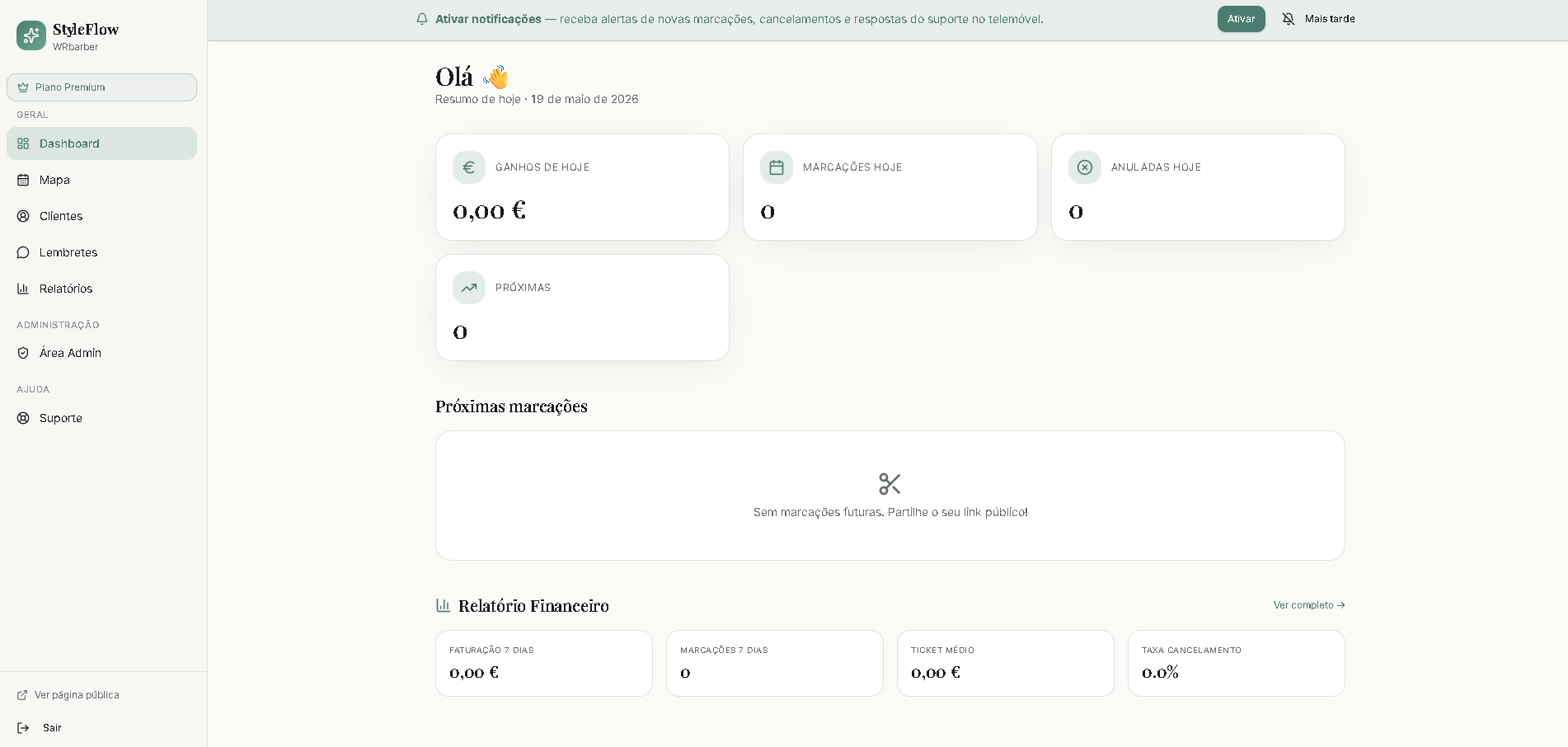Select the Anuladas hoje card
This screenshot has height=747, width=1568.
[x=1198, y=187]
